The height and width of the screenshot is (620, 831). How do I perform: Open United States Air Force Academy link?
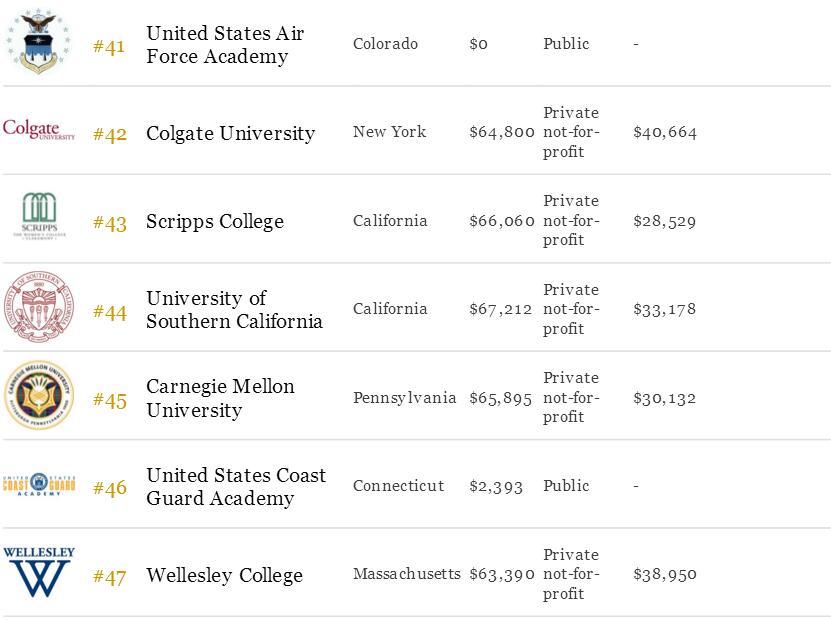[225, 45]
